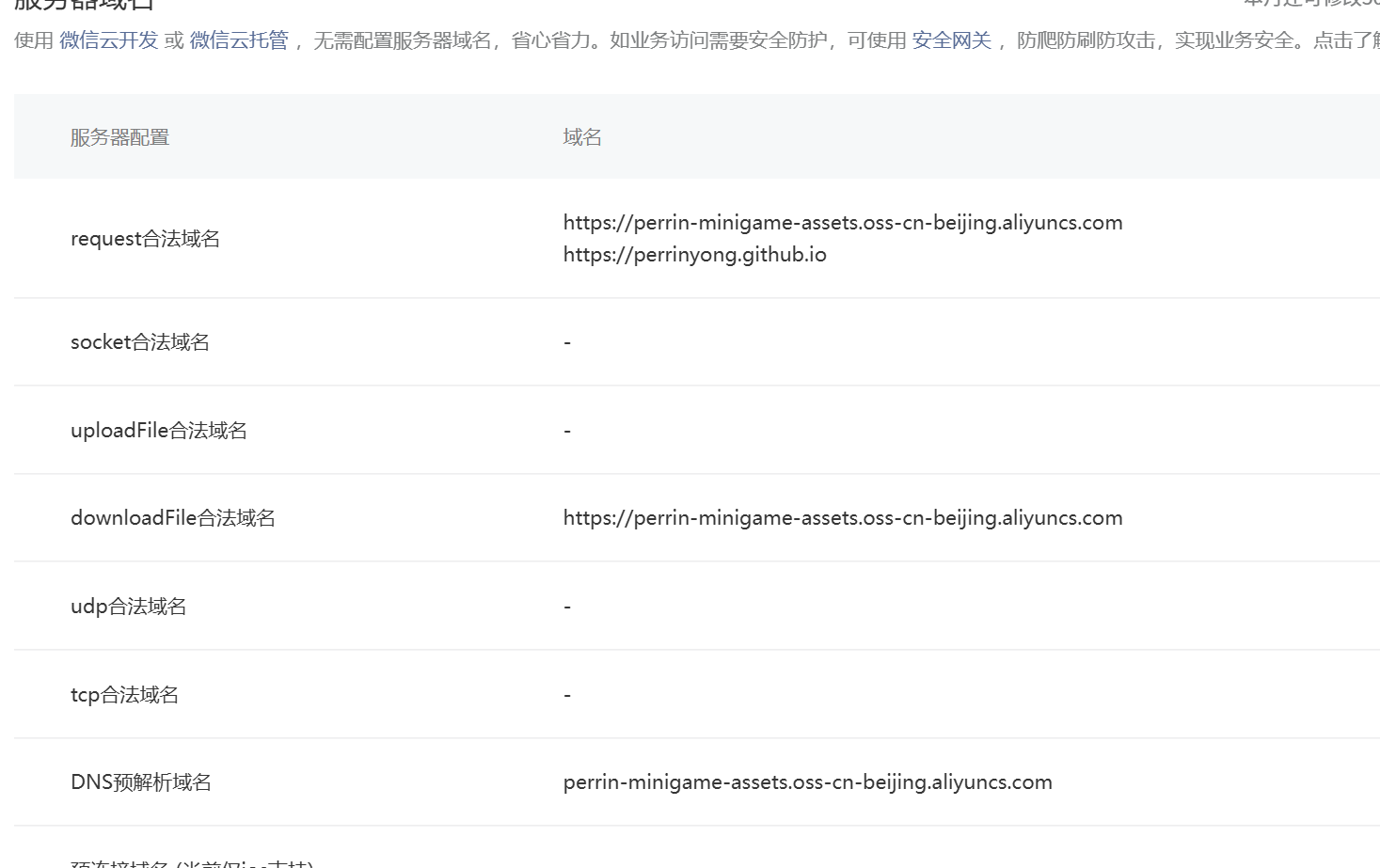1380x868 pixels.
Task: Select the downloadFile合法域名 row label
Action: point(173,518)
